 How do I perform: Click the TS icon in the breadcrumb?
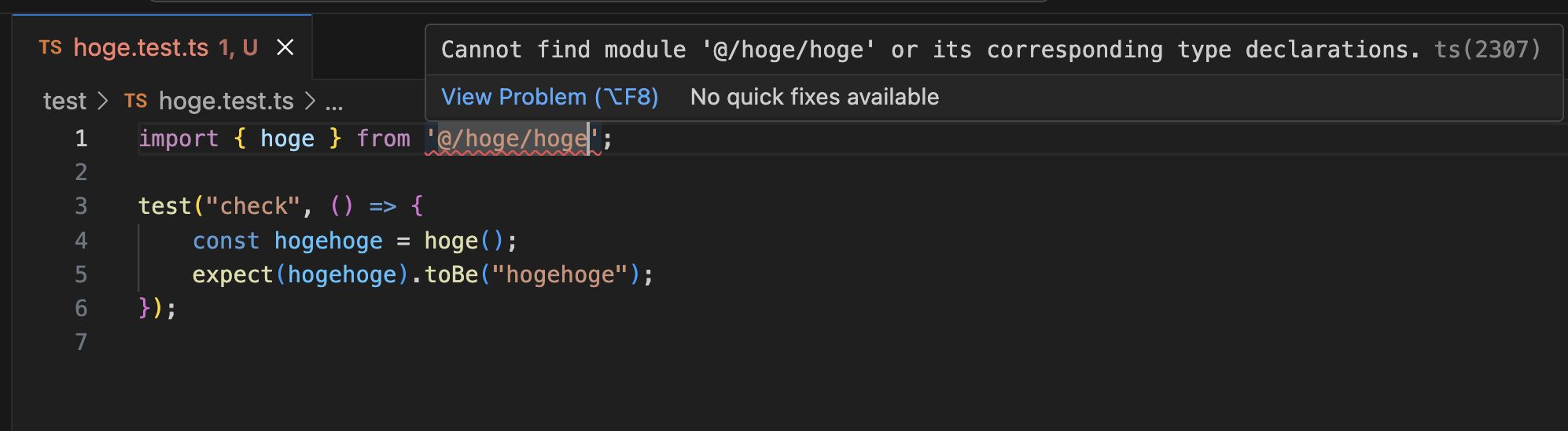pyautogui.click(x=135, y=101)
